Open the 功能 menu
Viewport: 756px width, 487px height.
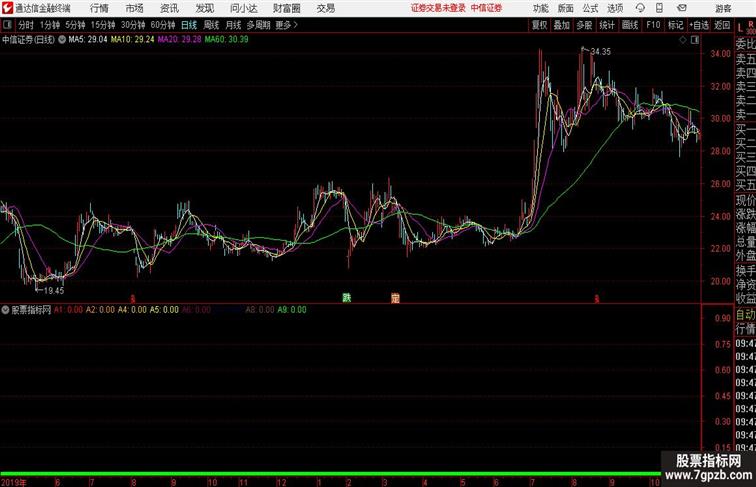541,8
